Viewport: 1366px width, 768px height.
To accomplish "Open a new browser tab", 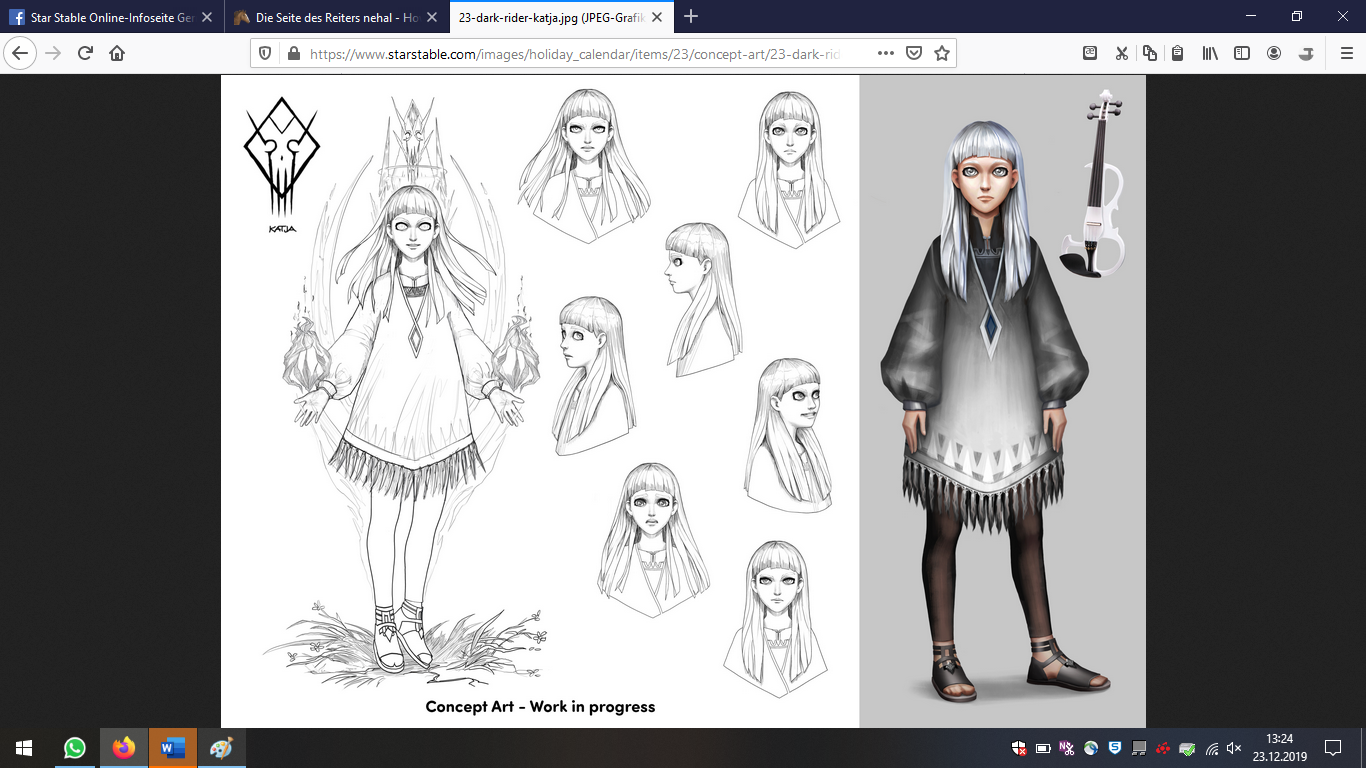I will pyautogui.click(x=691, y=16).
